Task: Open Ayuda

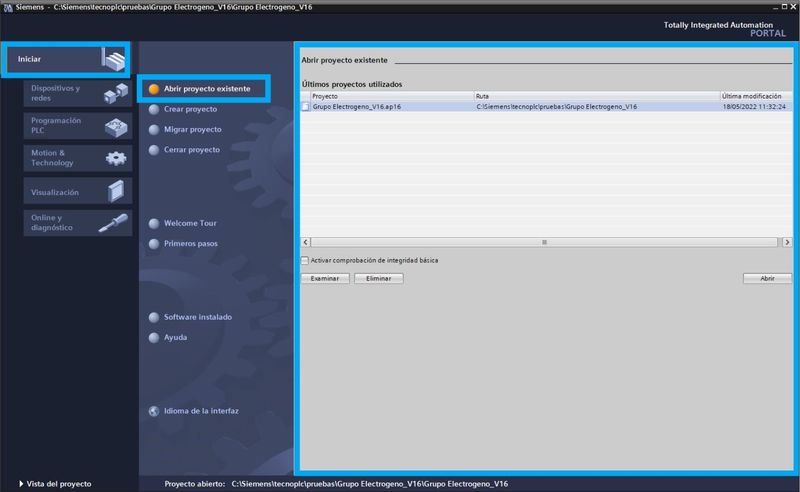Action: tap(175, 337)
